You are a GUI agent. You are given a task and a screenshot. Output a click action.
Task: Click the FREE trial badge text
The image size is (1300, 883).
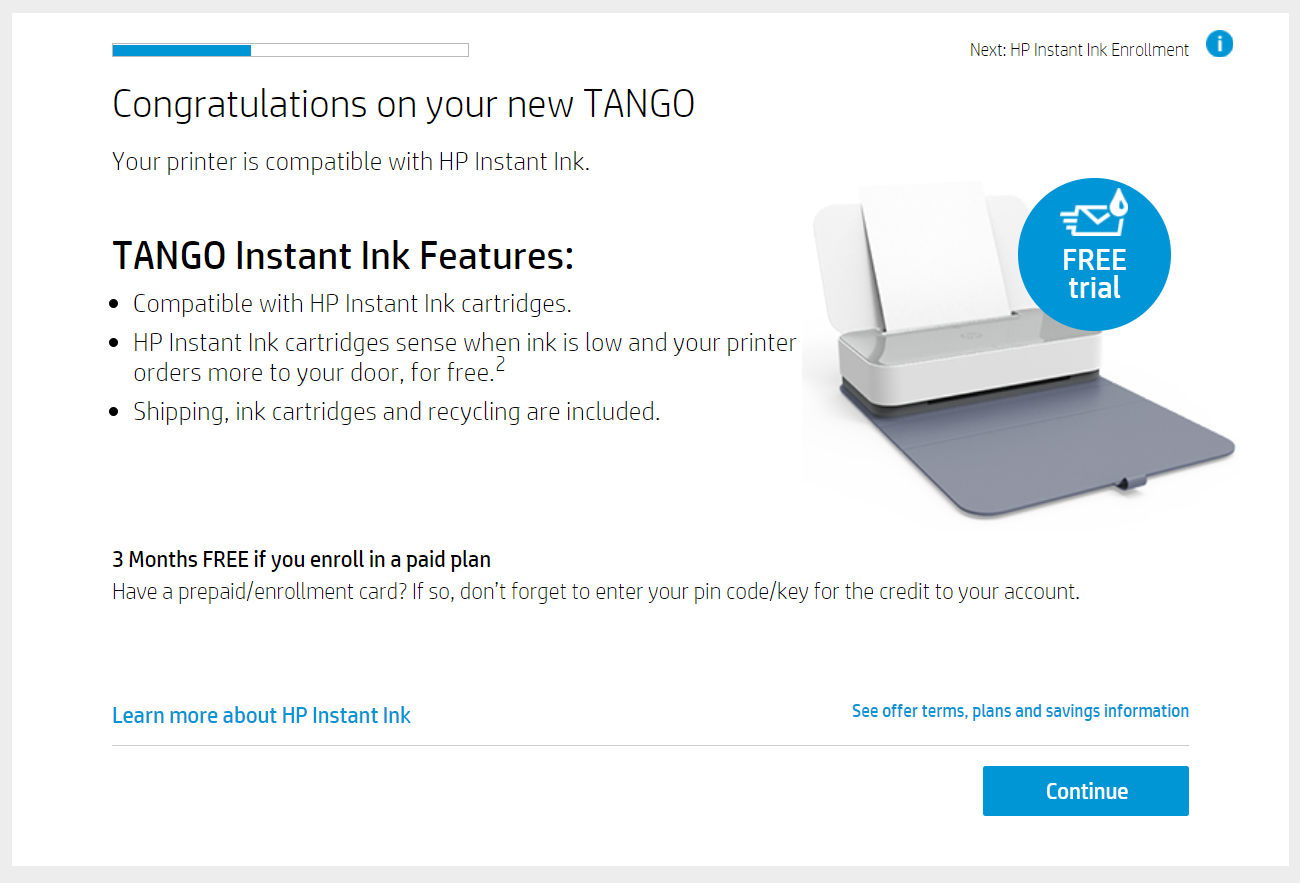point(1094,275)
